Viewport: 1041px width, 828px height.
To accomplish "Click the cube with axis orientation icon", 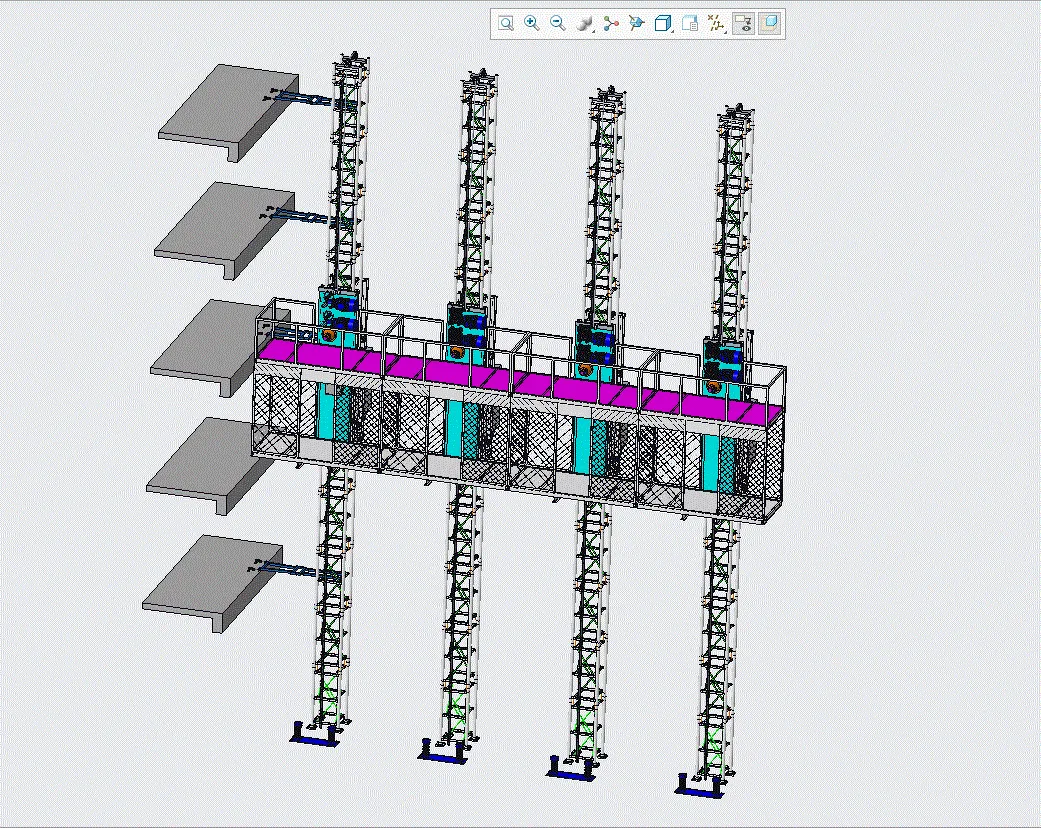I will point(637,24).
